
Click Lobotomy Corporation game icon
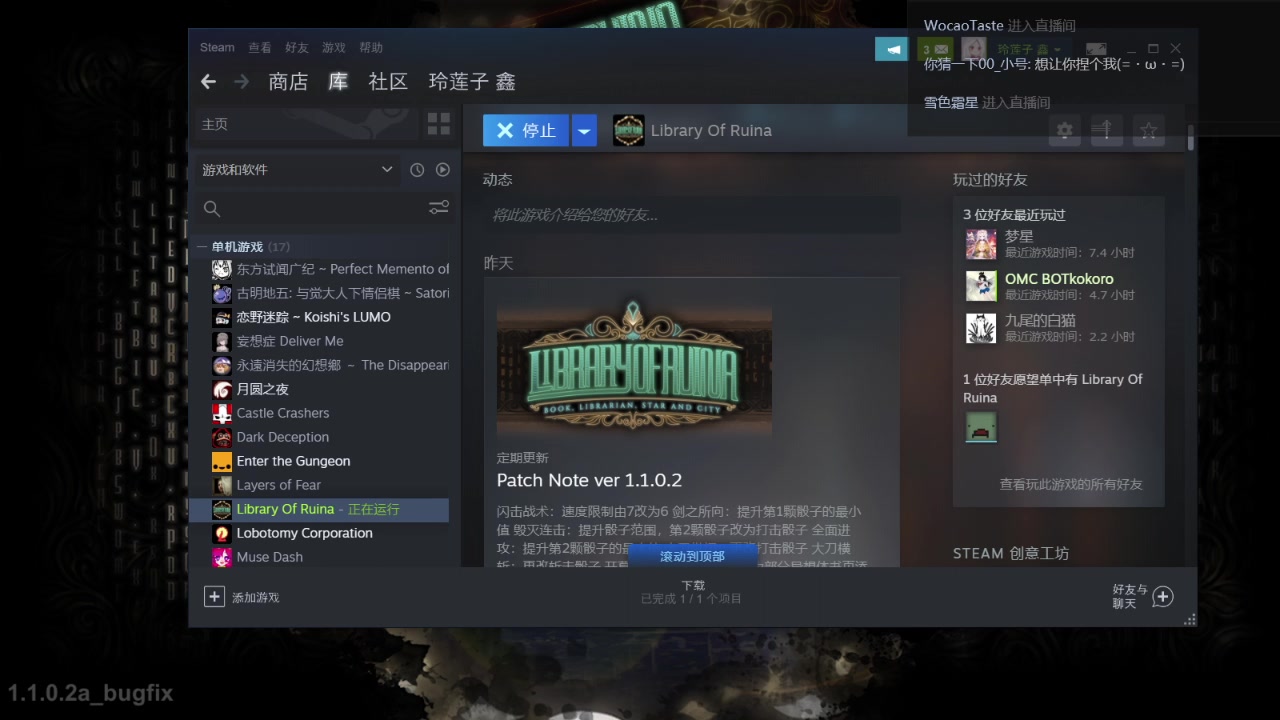click(222, 533)
